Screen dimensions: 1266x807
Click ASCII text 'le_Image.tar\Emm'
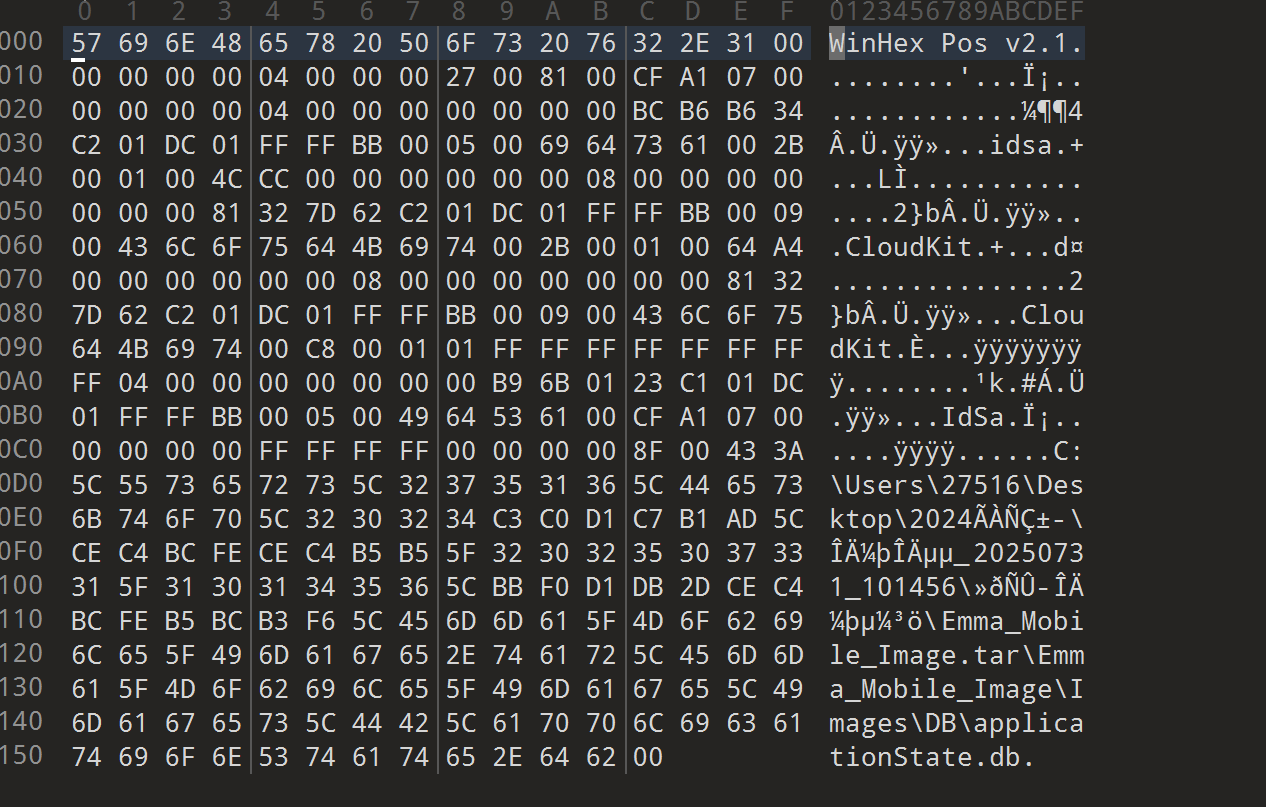pyautogui.click(x=956, y=656)
